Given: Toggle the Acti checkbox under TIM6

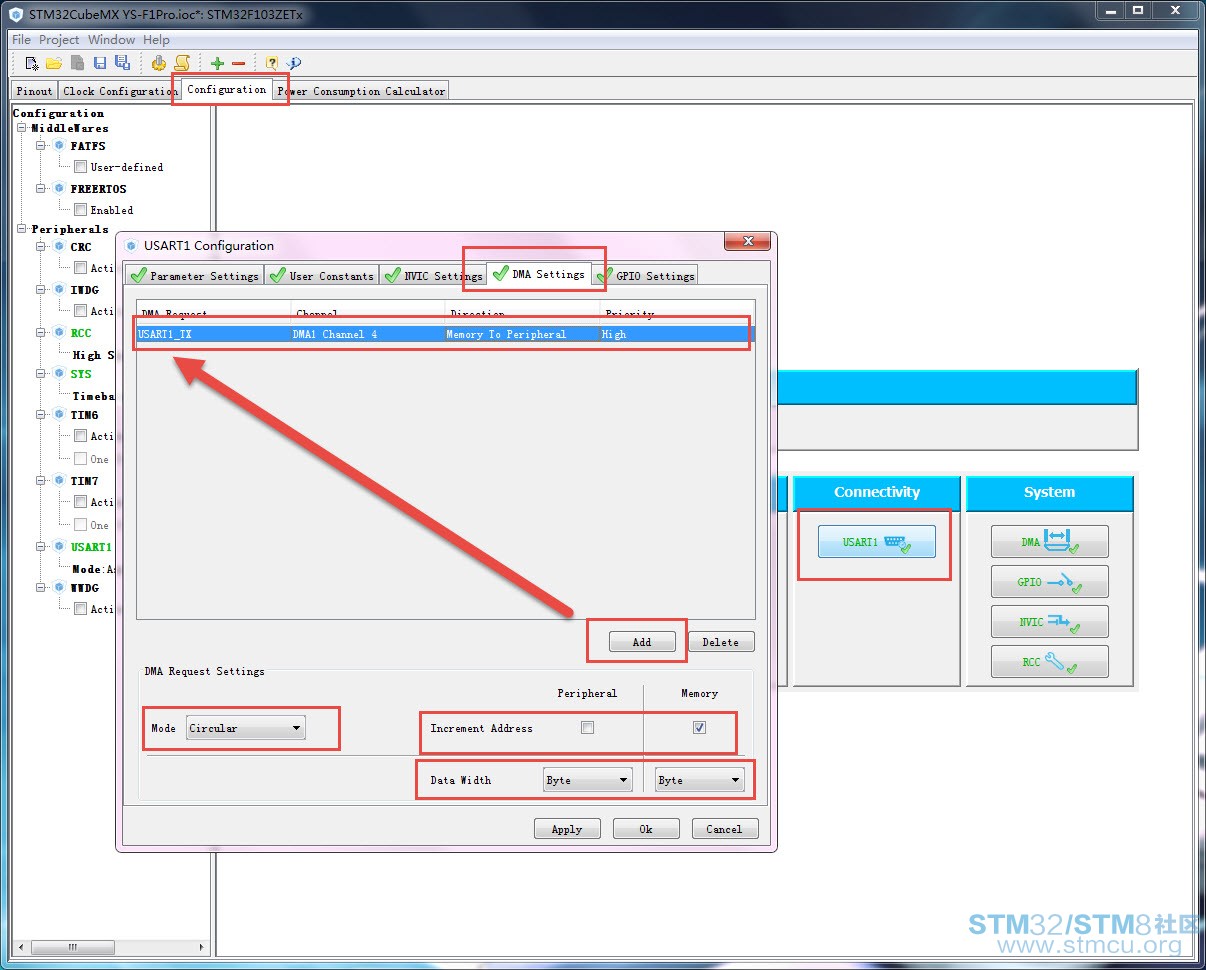Looking at the screenshot, I should click(80, 436).
